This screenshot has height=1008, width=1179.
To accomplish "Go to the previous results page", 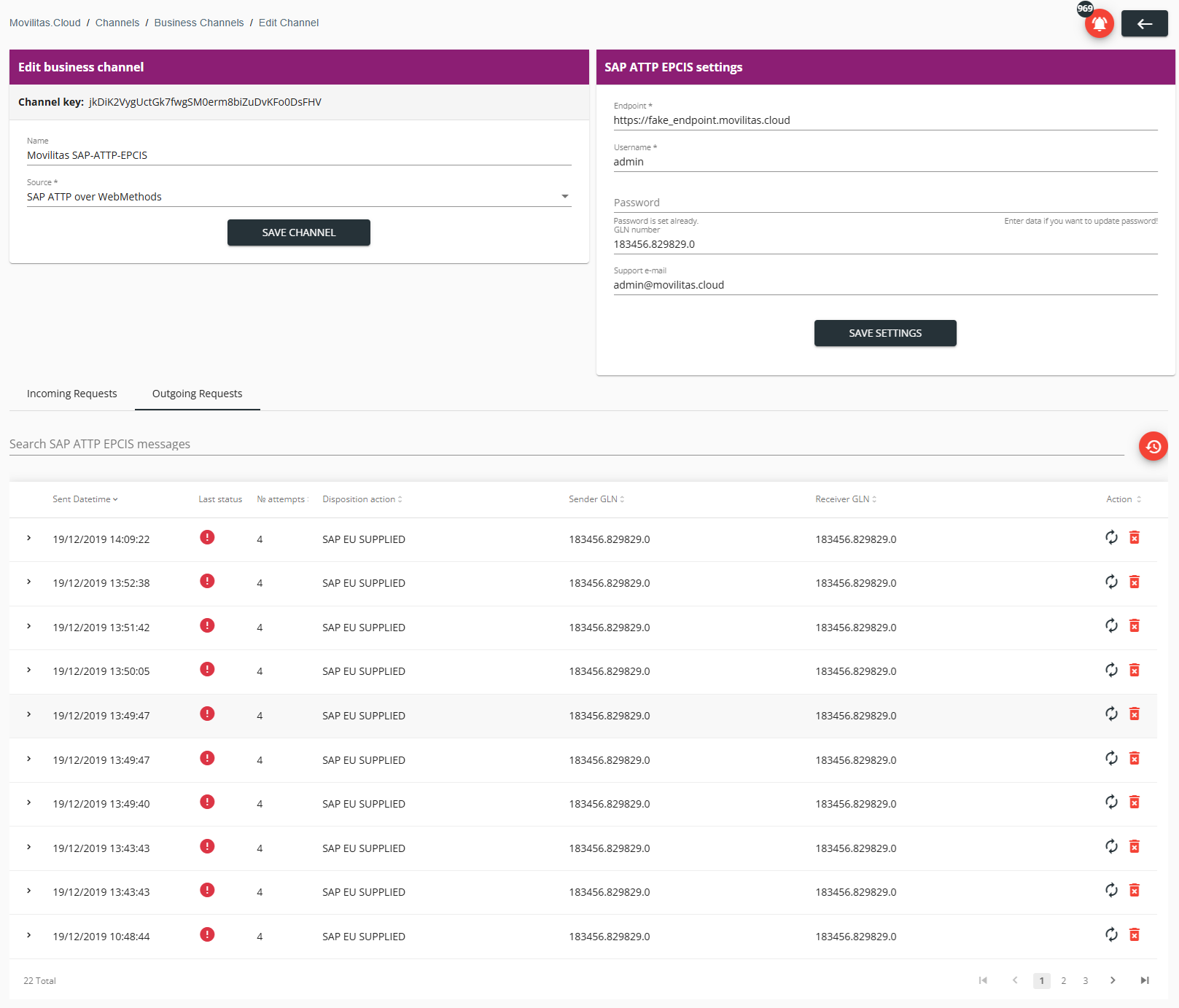I will click(1015, 980).
